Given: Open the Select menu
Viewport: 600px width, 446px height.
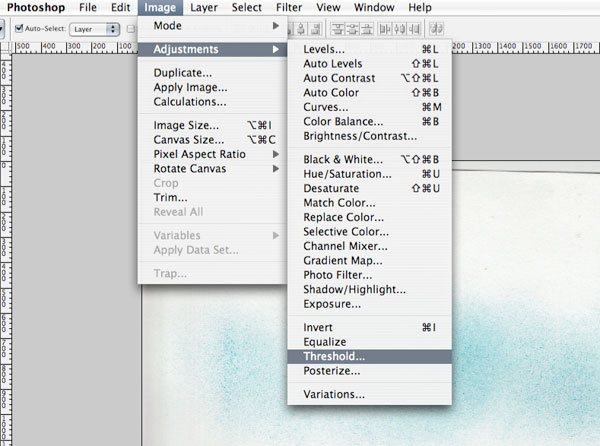Looking at the screenshot, I should coord(246,7).
